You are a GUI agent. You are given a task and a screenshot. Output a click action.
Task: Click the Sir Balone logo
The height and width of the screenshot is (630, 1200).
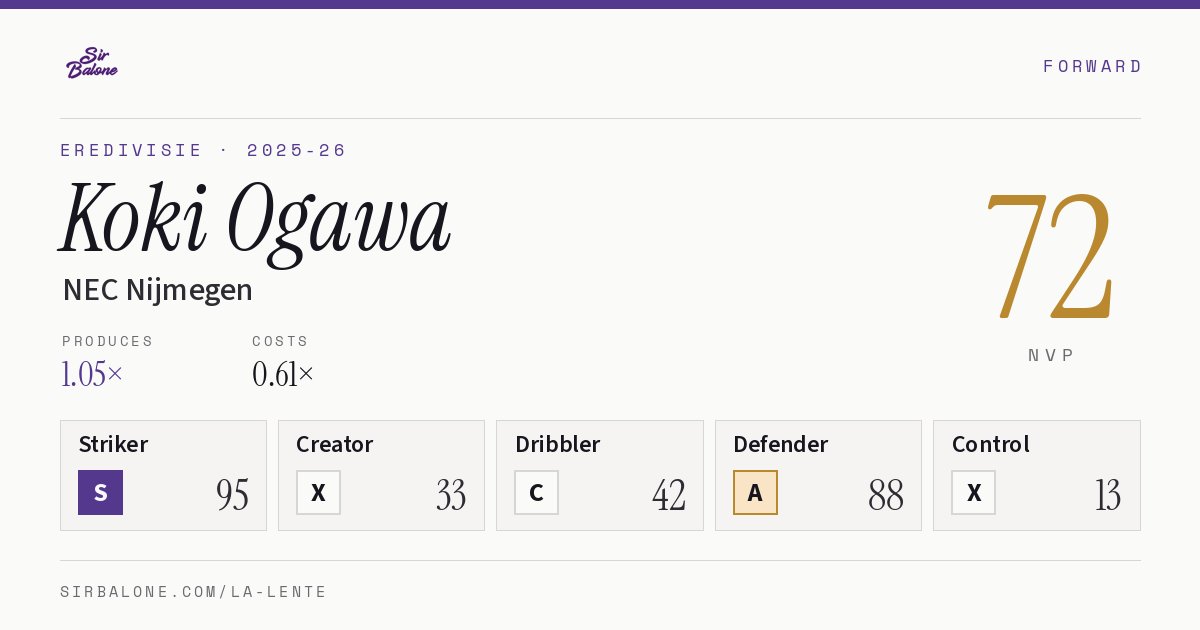click(91, 63)
